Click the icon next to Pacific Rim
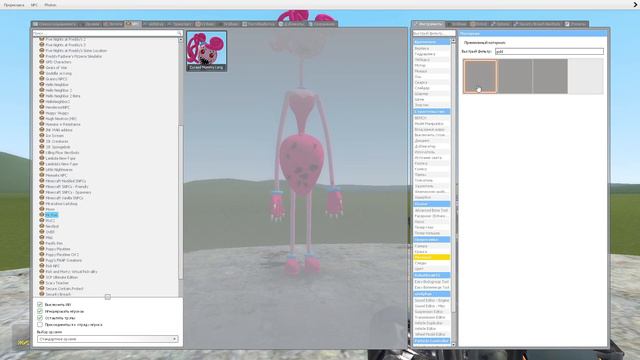 pos(42,243)
